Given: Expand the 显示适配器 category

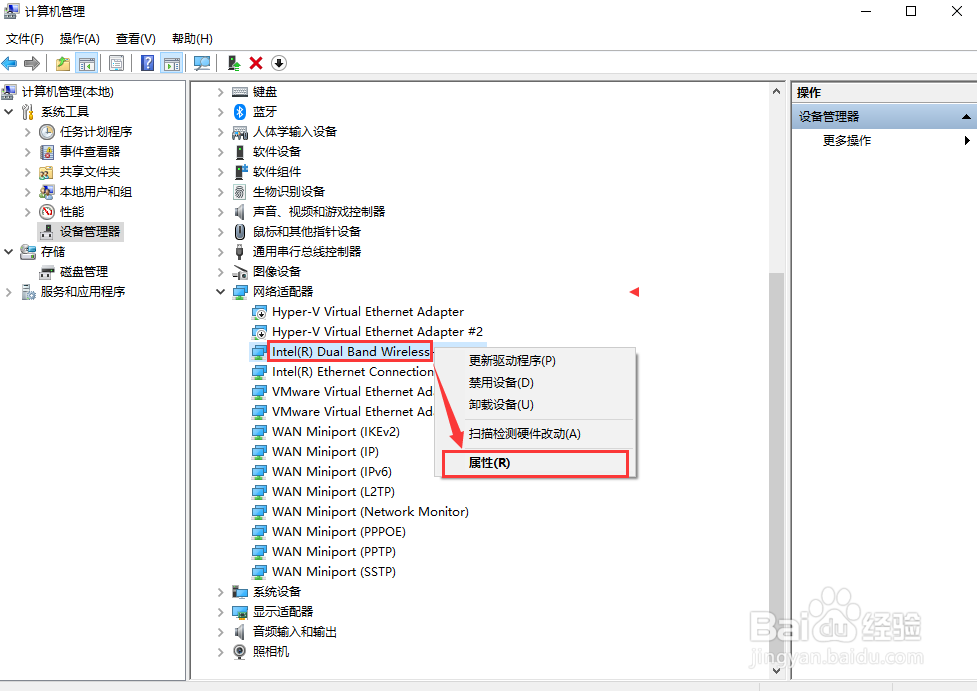Looking at the screenshot, I should point(221,611).
